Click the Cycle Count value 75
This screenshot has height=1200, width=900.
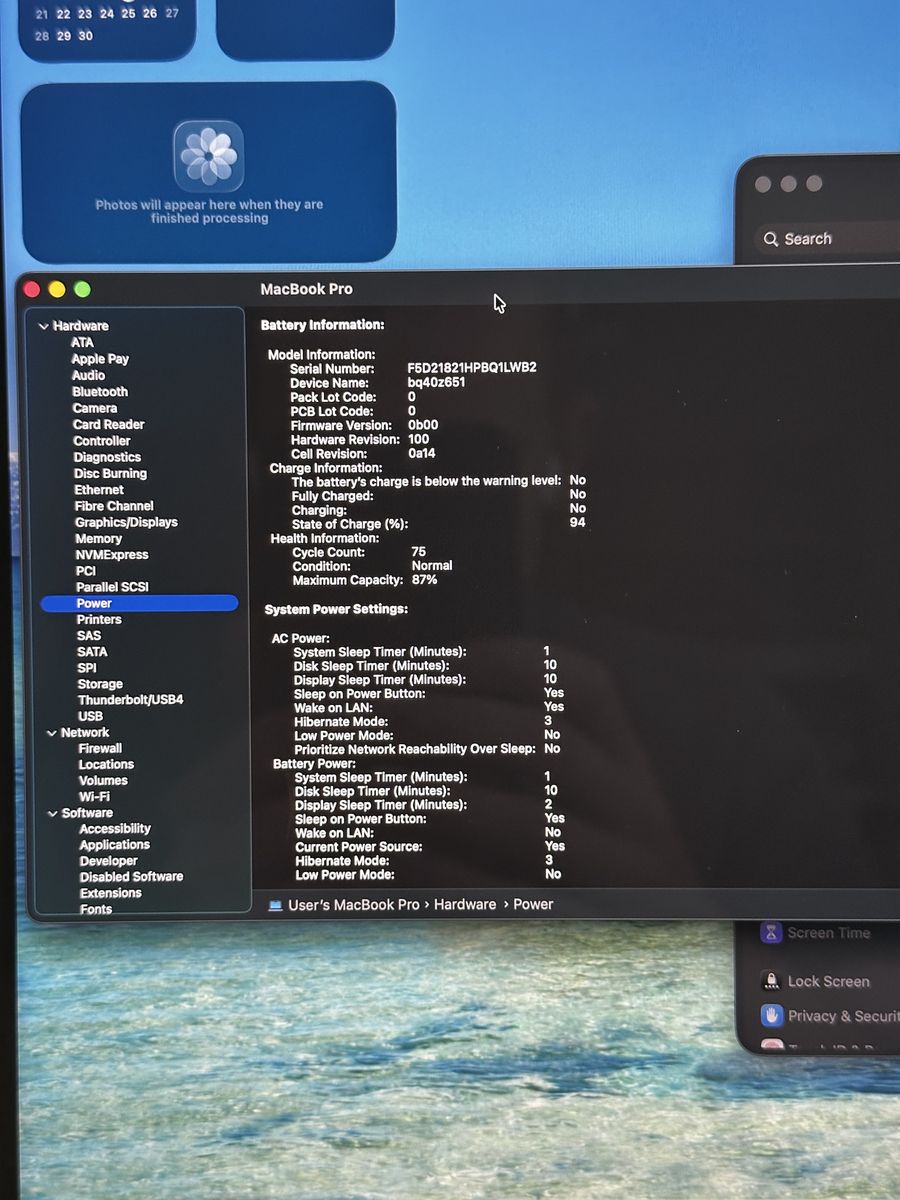(x=419, y=552)
